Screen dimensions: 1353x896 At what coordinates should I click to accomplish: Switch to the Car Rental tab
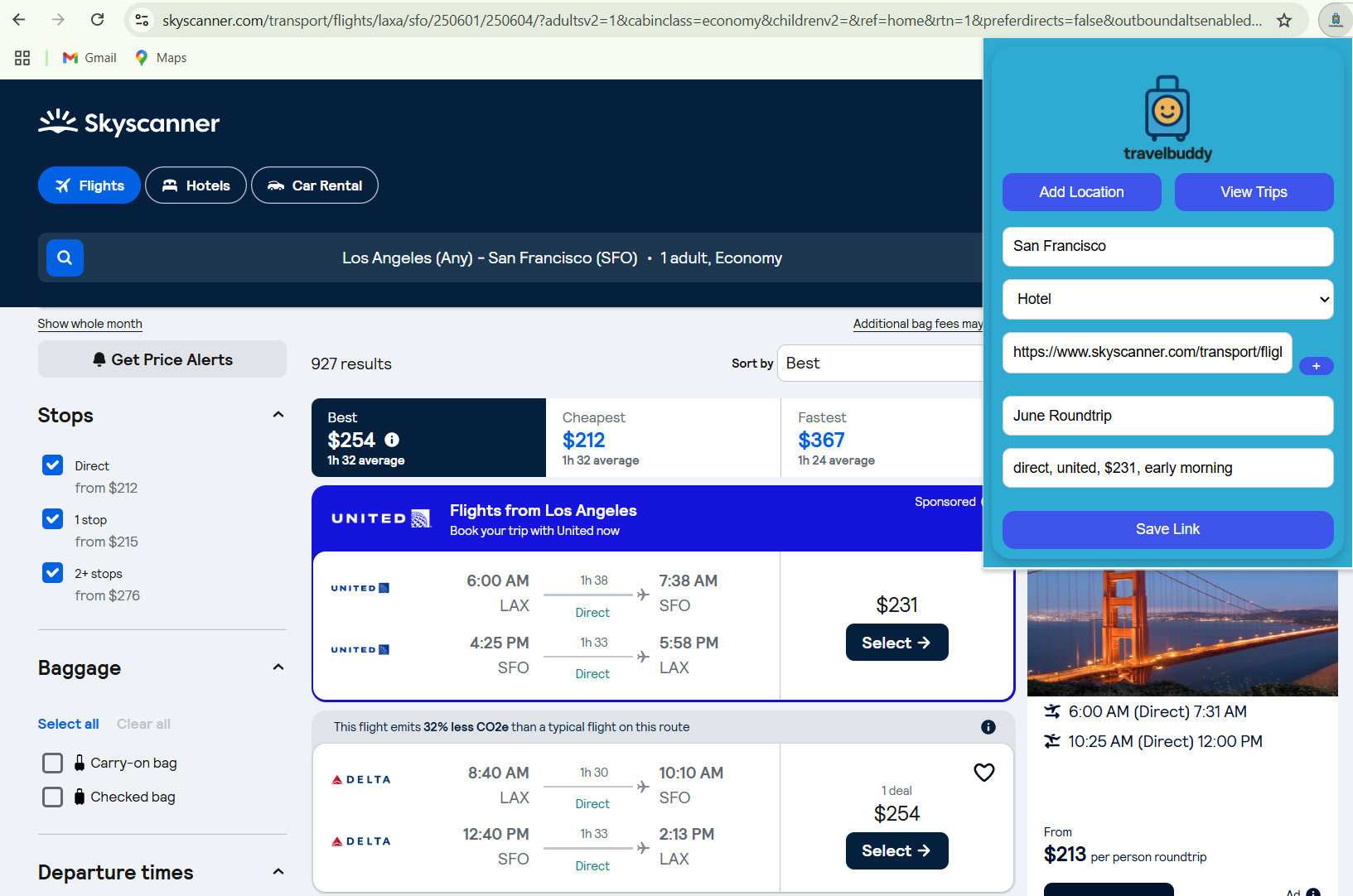[315, 185]
